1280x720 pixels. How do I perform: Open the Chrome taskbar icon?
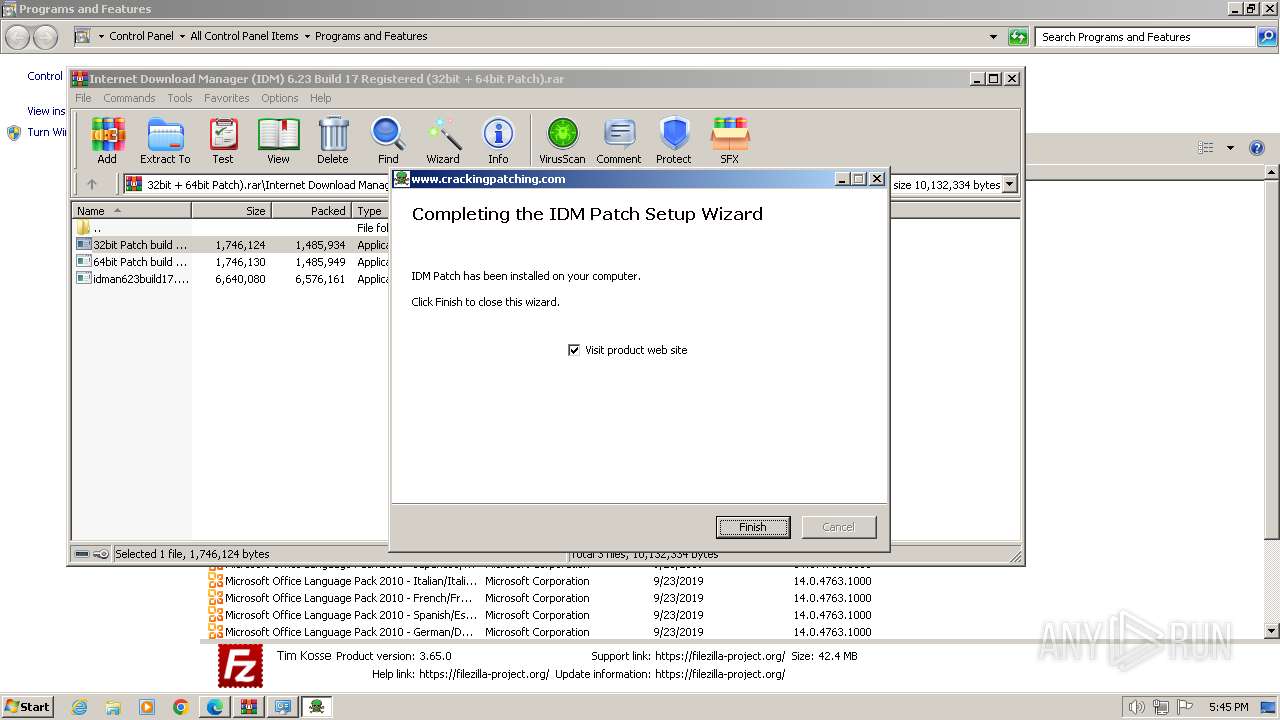(x=181, y=707)
